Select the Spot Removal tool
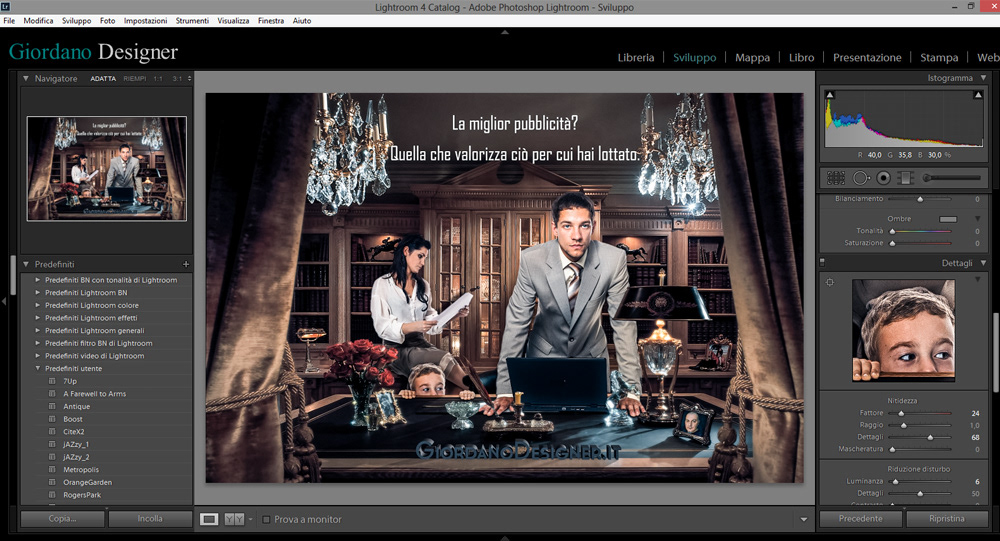 point(861,178)
